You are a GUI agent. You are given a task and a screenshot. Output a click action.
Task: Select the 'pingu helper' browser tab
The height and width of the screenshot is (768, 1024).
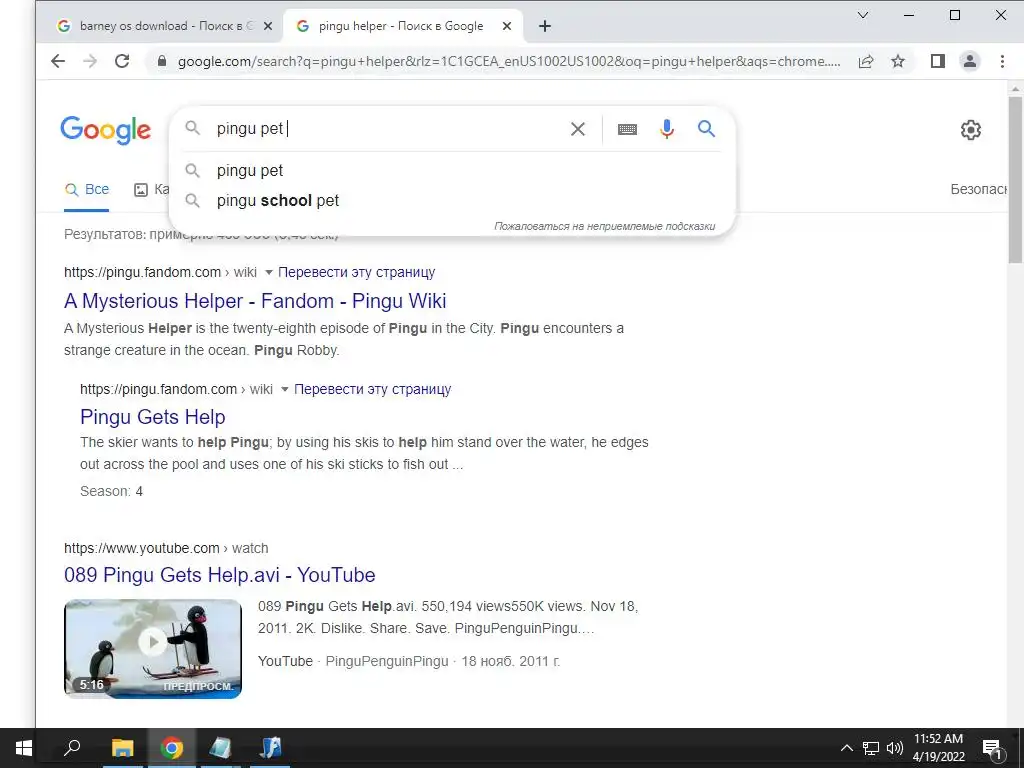click(x=404, y=26)
